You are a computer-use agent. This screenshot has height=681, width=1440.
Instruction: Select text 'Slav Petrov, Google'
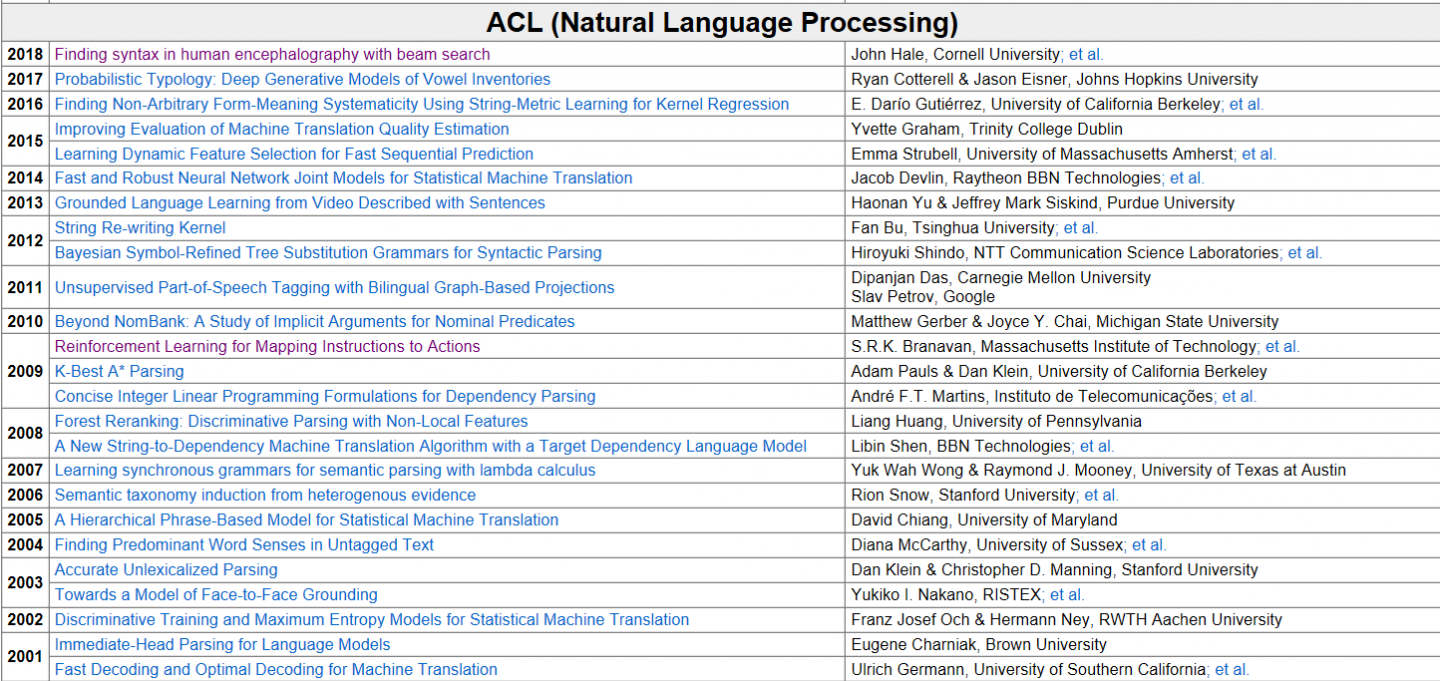coord(923,297)
